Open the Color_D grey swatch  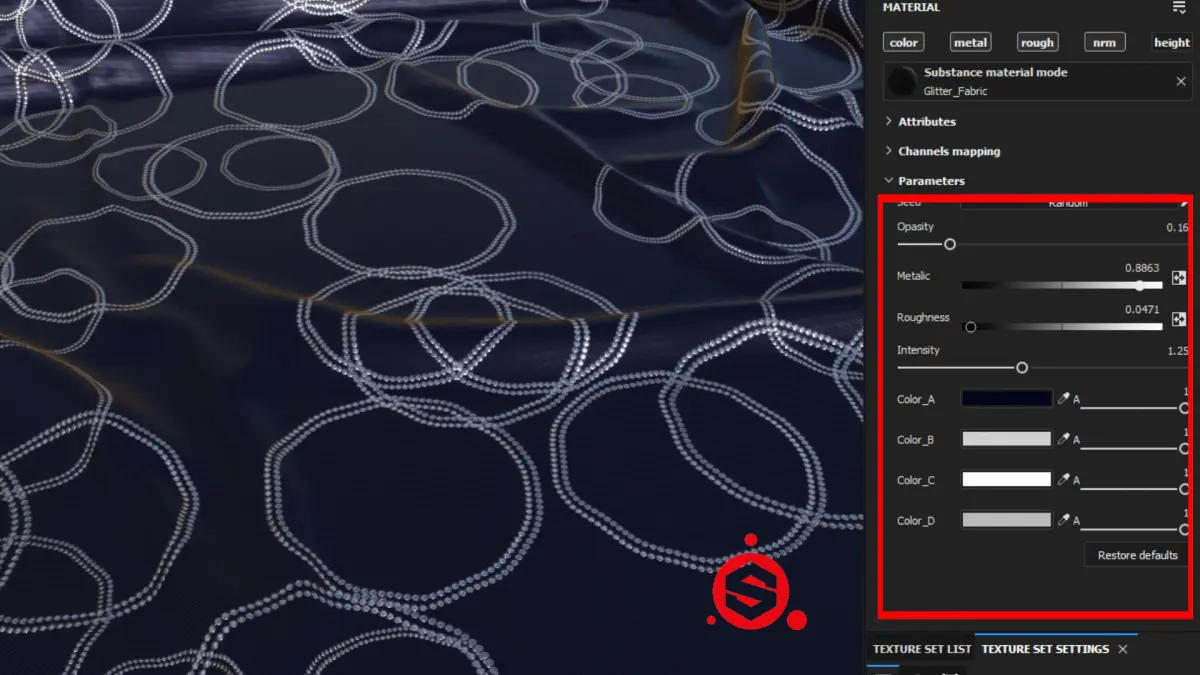click(x=1007, y=520)
